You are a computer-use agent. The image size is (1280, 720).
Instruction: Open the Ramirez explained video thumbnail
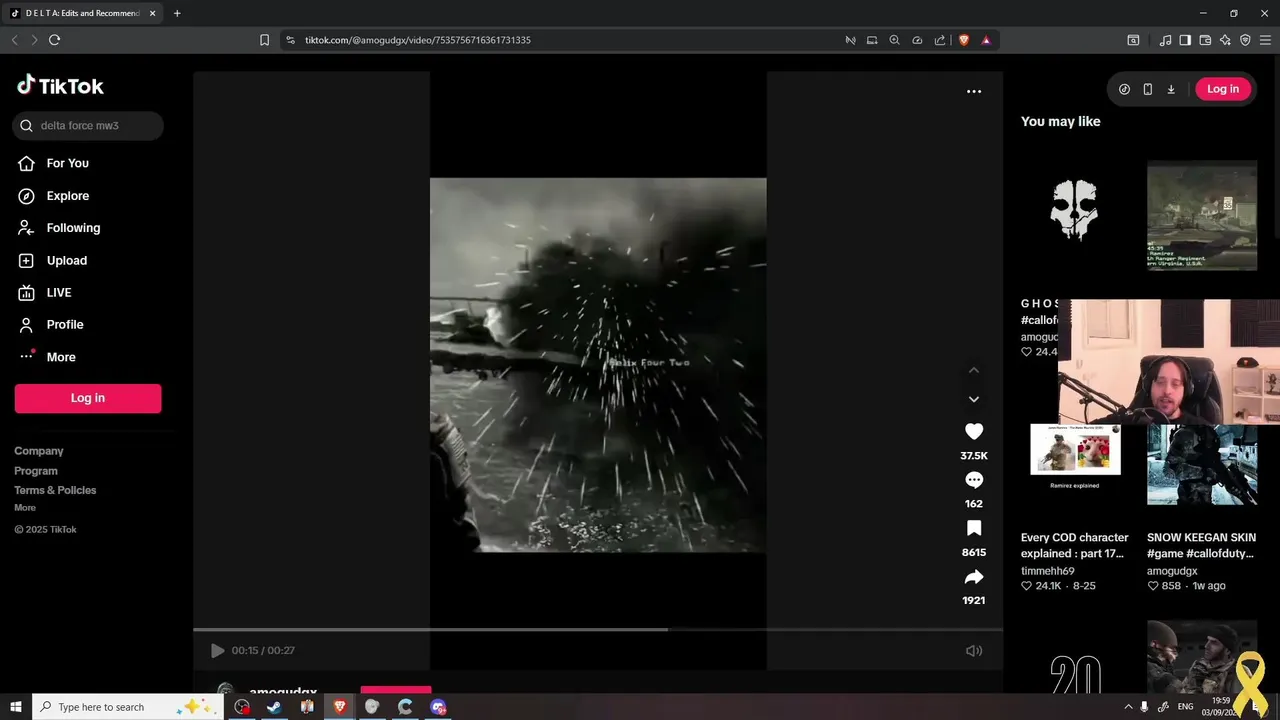(x=1075, y=457)
